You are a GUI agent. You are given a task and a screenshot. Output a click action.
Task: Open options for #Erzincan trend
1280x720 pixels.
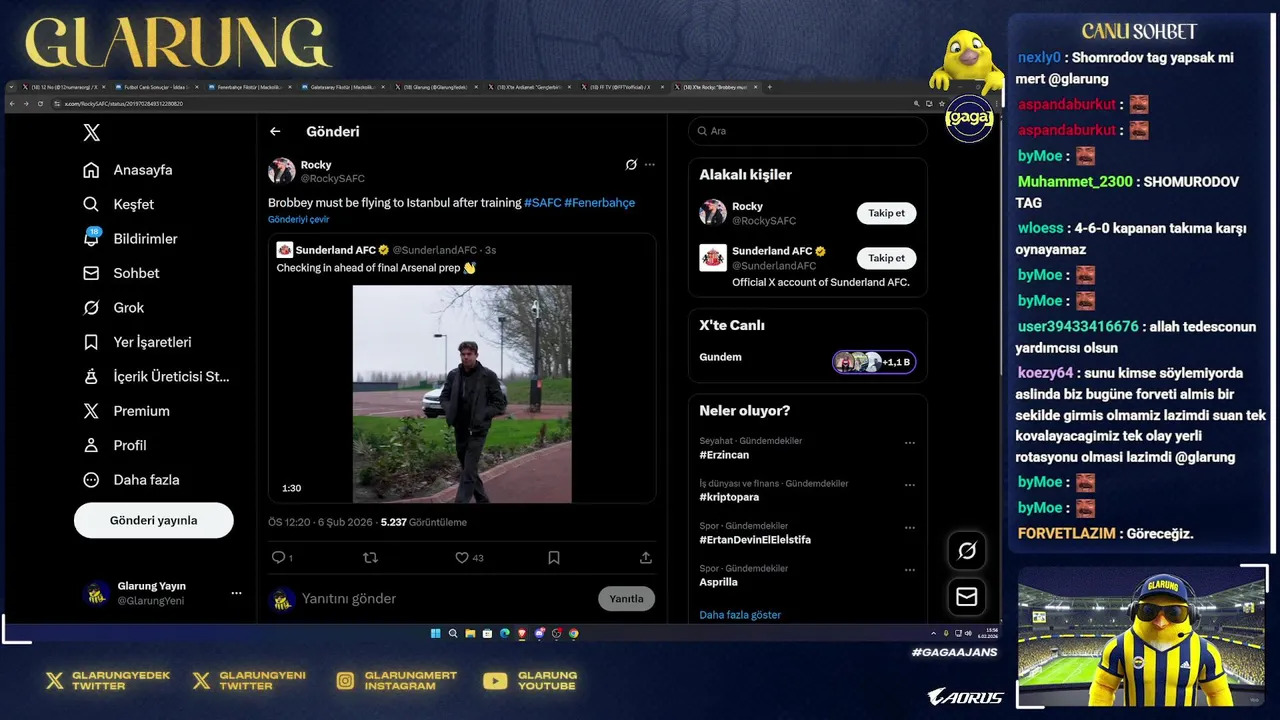click(910, 442)
